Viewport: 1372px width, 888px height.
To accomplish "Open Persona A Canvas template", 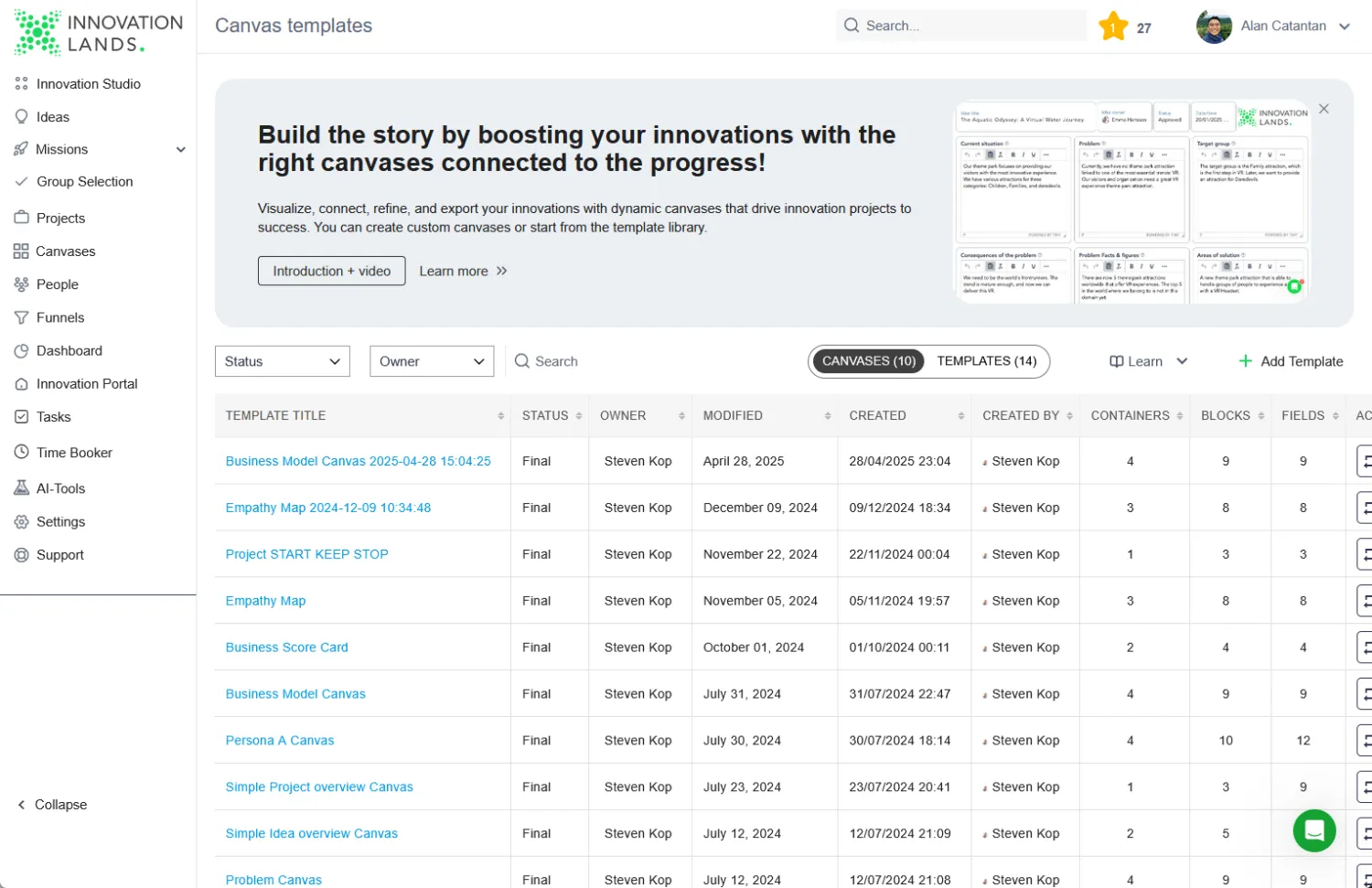I will tap(280, 741).
